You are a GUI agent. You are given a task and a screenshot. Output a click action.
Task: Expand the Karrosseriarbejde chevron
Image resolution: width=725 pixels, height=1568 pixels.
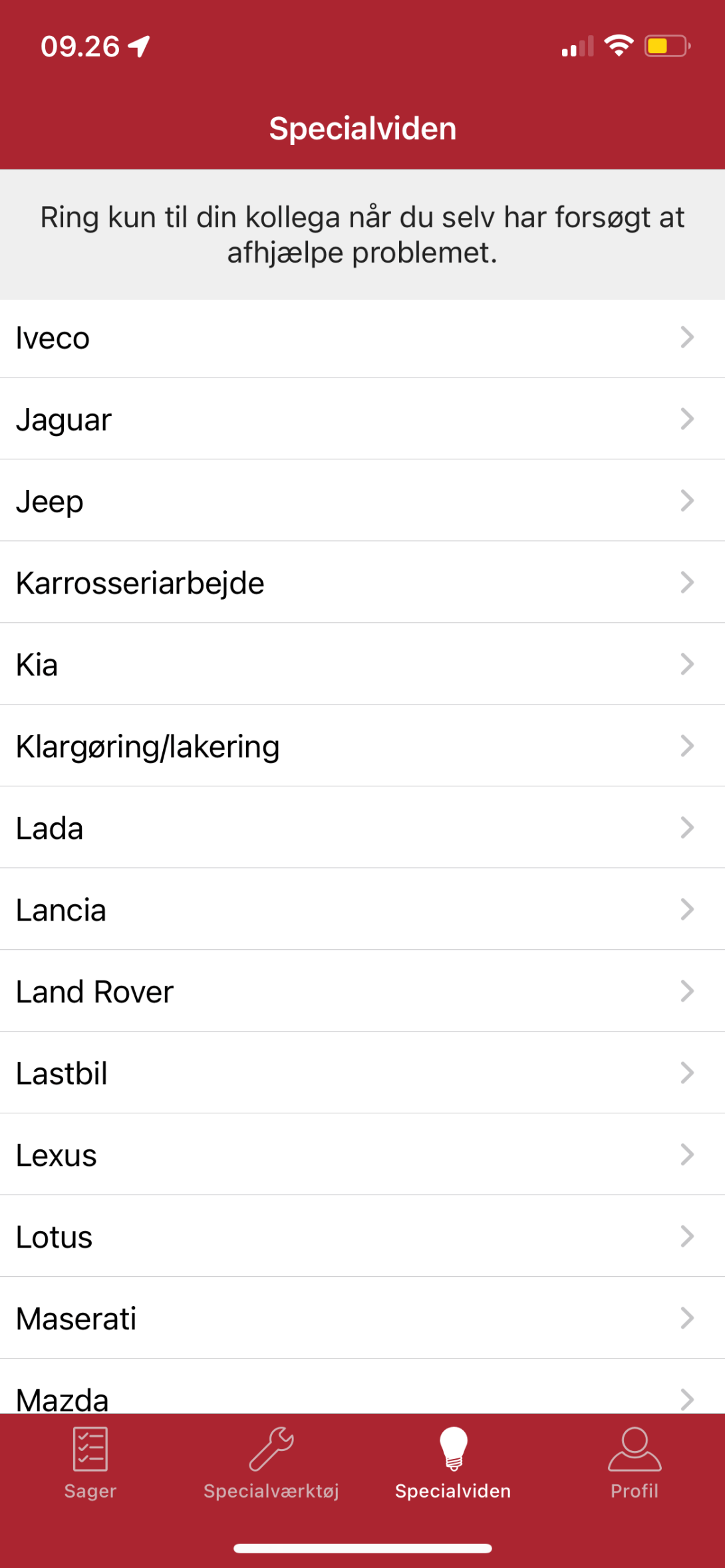tap(687, 583)
